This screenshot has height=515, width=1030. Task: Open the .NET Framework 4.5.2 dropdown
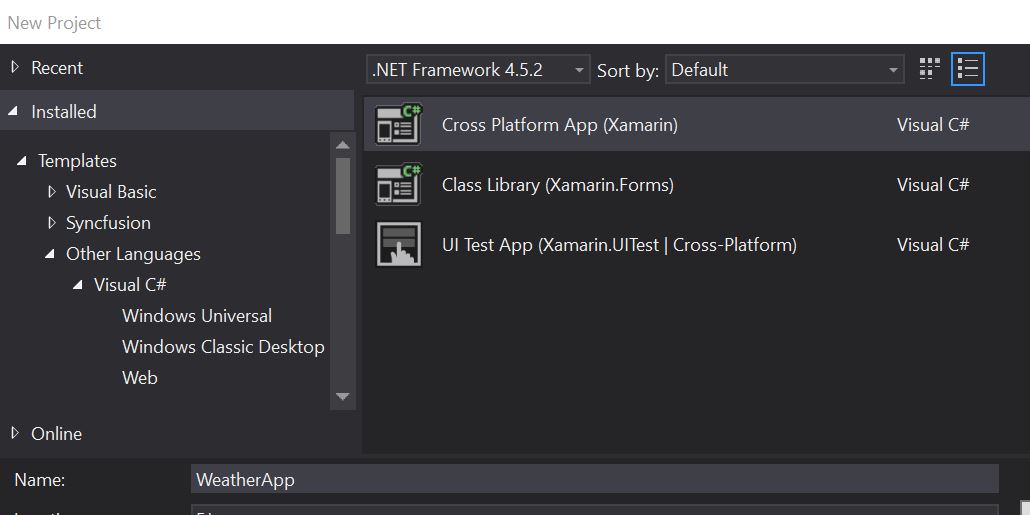pos(478,70)
